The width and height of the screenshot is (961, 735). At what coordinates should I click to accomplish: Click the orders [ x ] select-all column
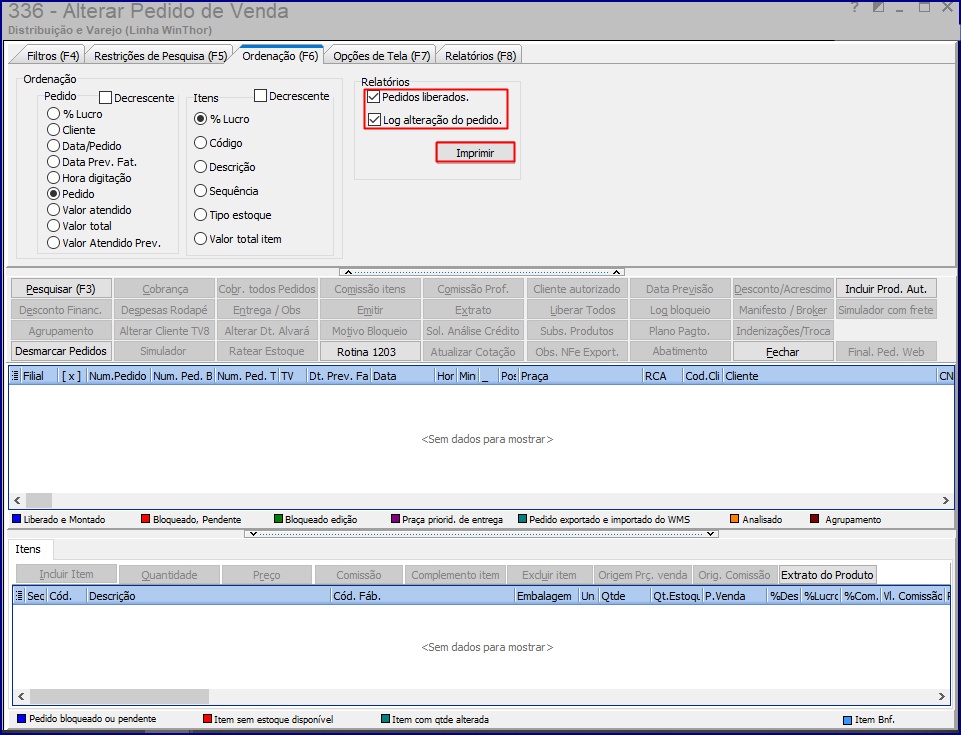(72, 376)
